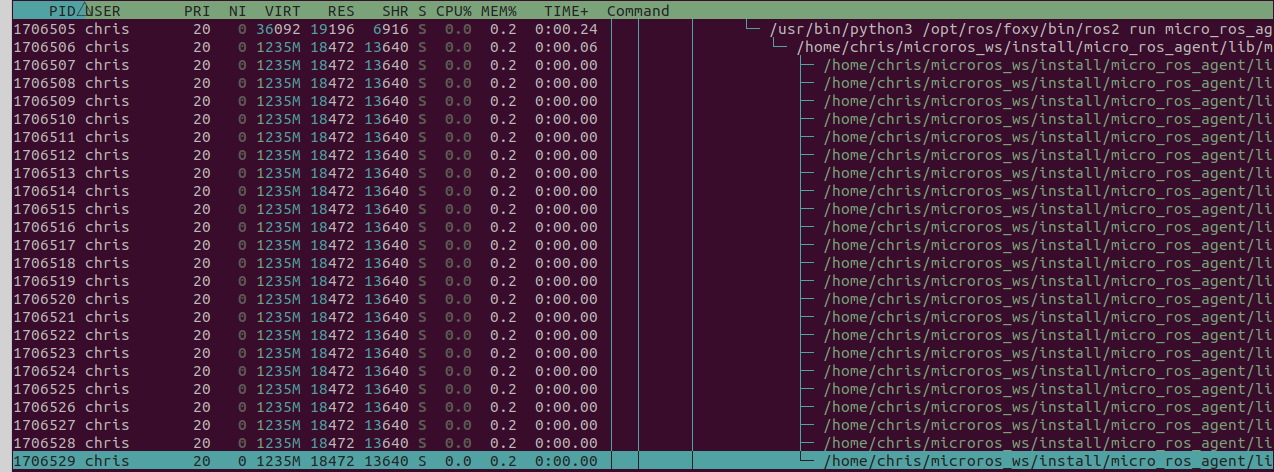Click the /usr/bin/python3 ros2 run command
Screen dimensions: 1274x472
(x=1021, y=29)
